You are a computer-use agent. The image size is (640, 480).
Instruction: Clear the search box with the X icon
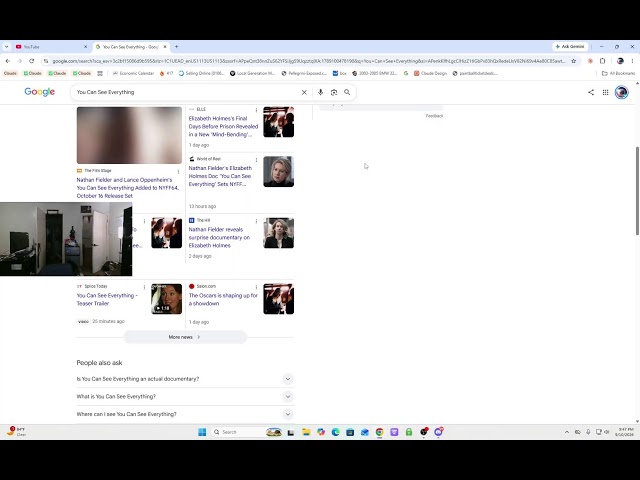point(304,92)
